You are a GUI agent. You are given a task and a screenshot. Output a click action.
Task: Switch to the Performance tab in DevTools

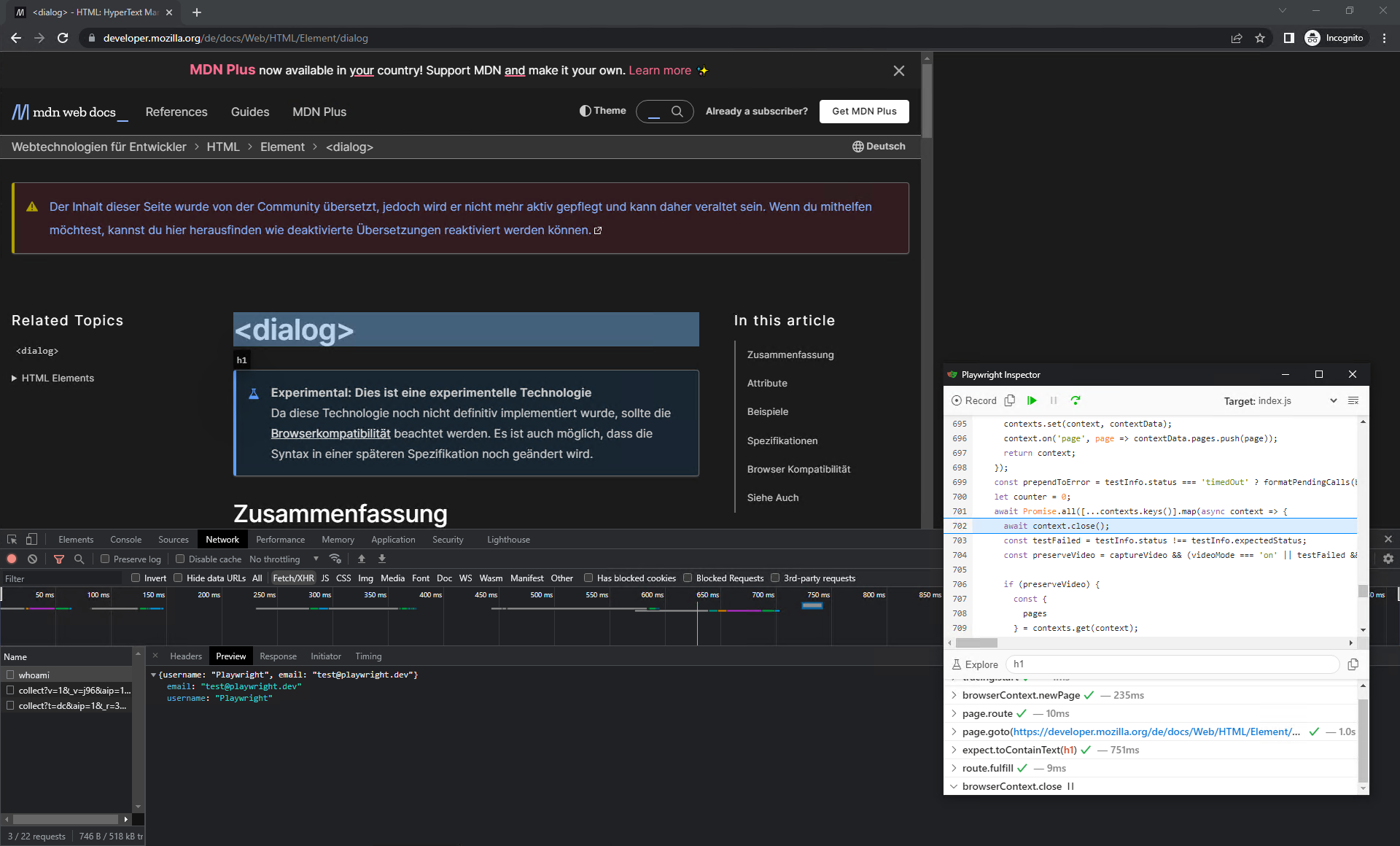pyautogui.click(x=281, y=539)
